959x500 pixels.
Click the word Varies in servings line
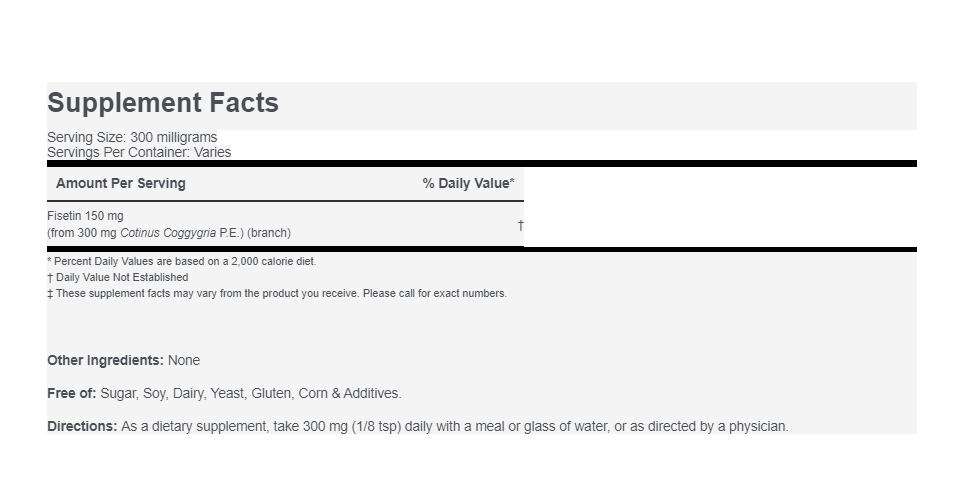213,153
